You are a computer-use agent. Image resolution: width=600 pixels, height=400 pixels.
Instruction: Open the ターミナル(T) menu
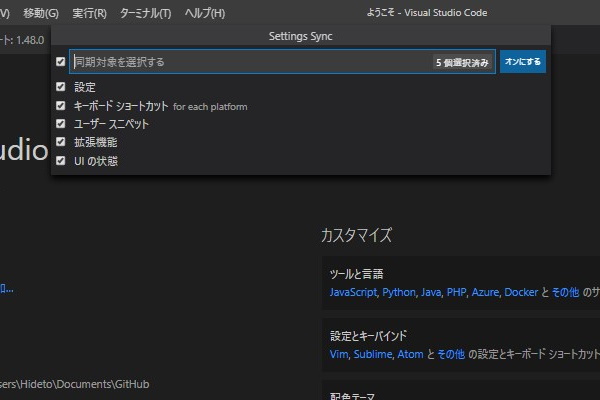(x=145, y=13)
